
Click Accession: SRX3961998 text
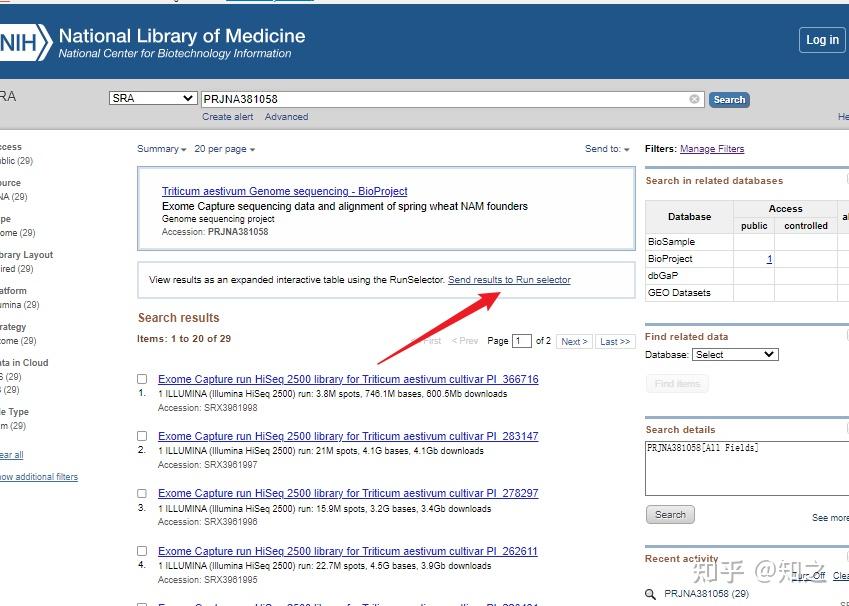coord(207,408)
